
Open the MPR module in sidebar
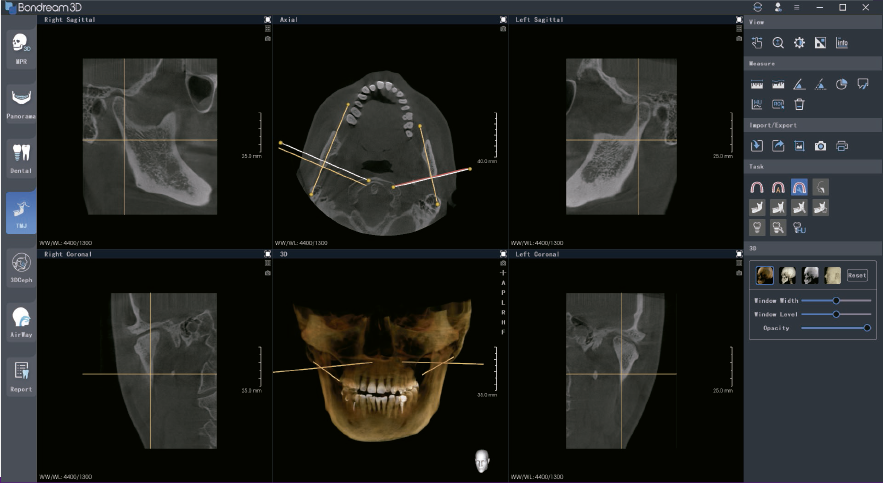(x=20, y=47)
